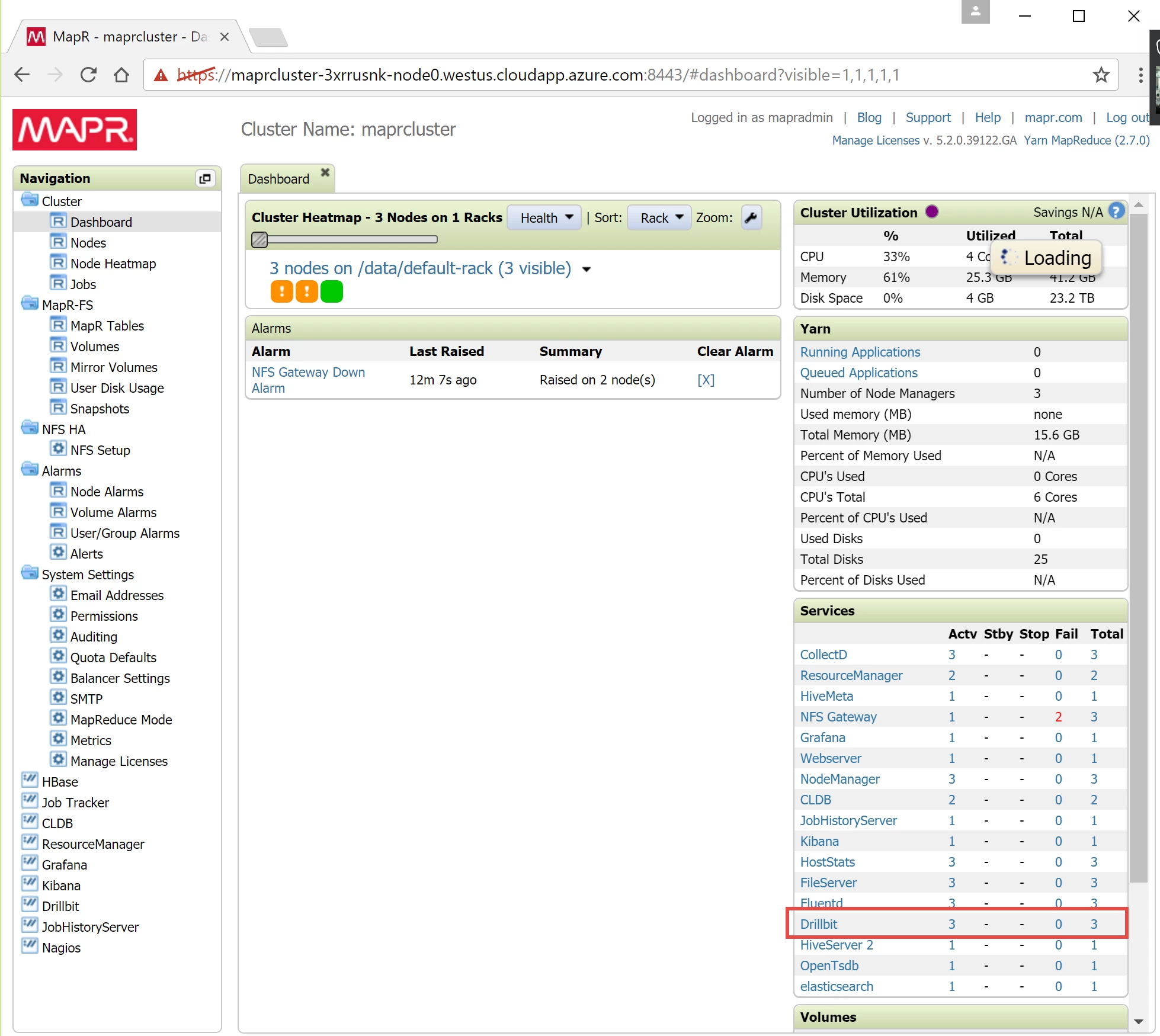The height and width of the screenshot is (1036, 1160).
Task: Open Snapshots view
Action: pos(100,409)
